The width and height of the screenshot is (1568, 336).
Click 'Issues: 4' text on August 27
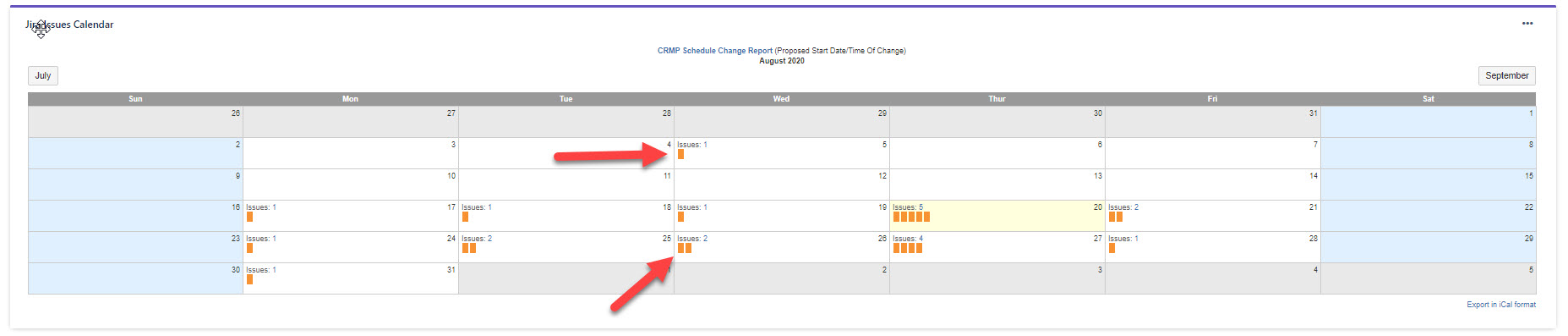coord(908,239)
